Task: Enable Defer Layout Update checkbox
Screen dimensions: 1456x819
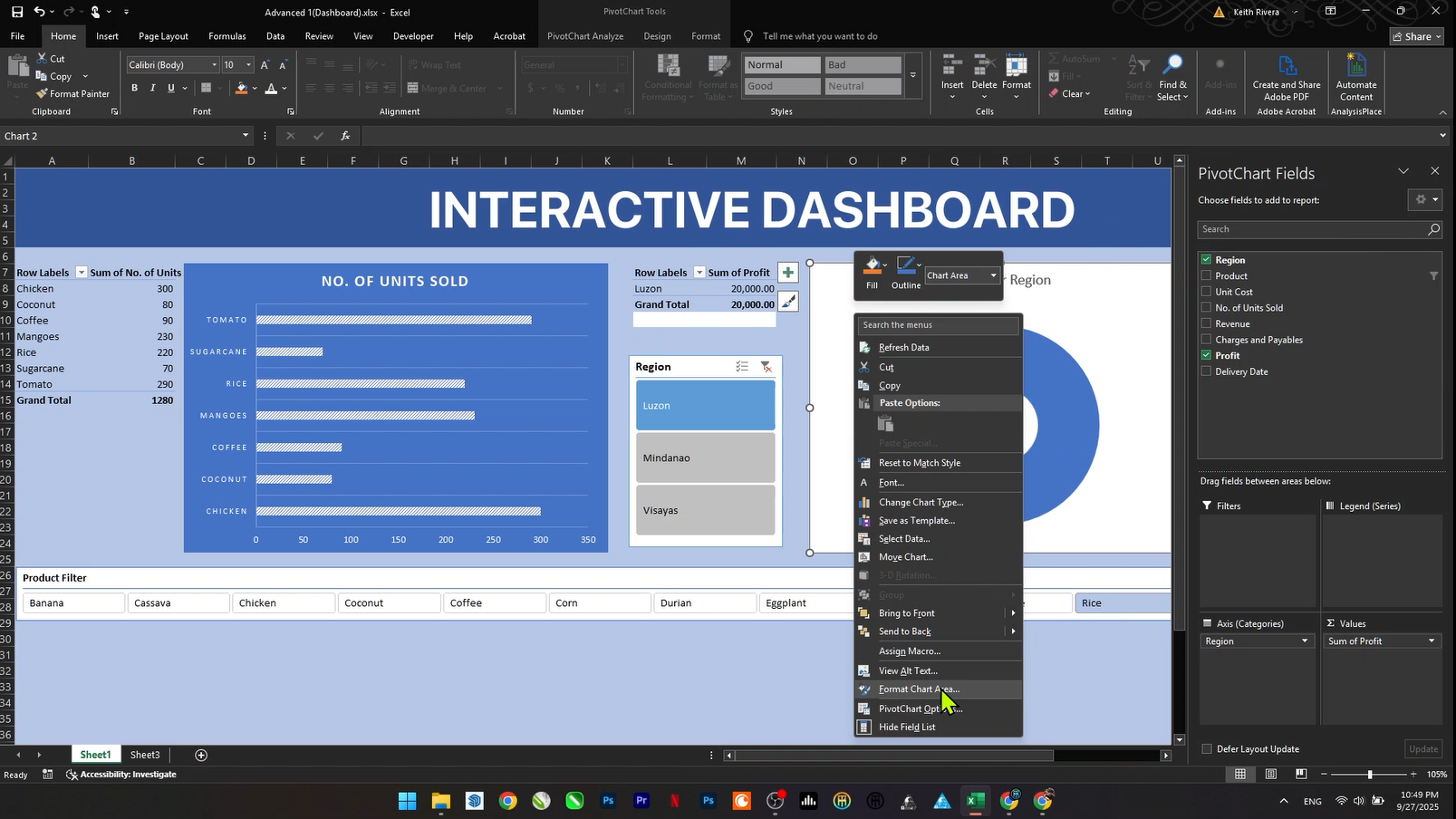Action: click(1207, 749)
